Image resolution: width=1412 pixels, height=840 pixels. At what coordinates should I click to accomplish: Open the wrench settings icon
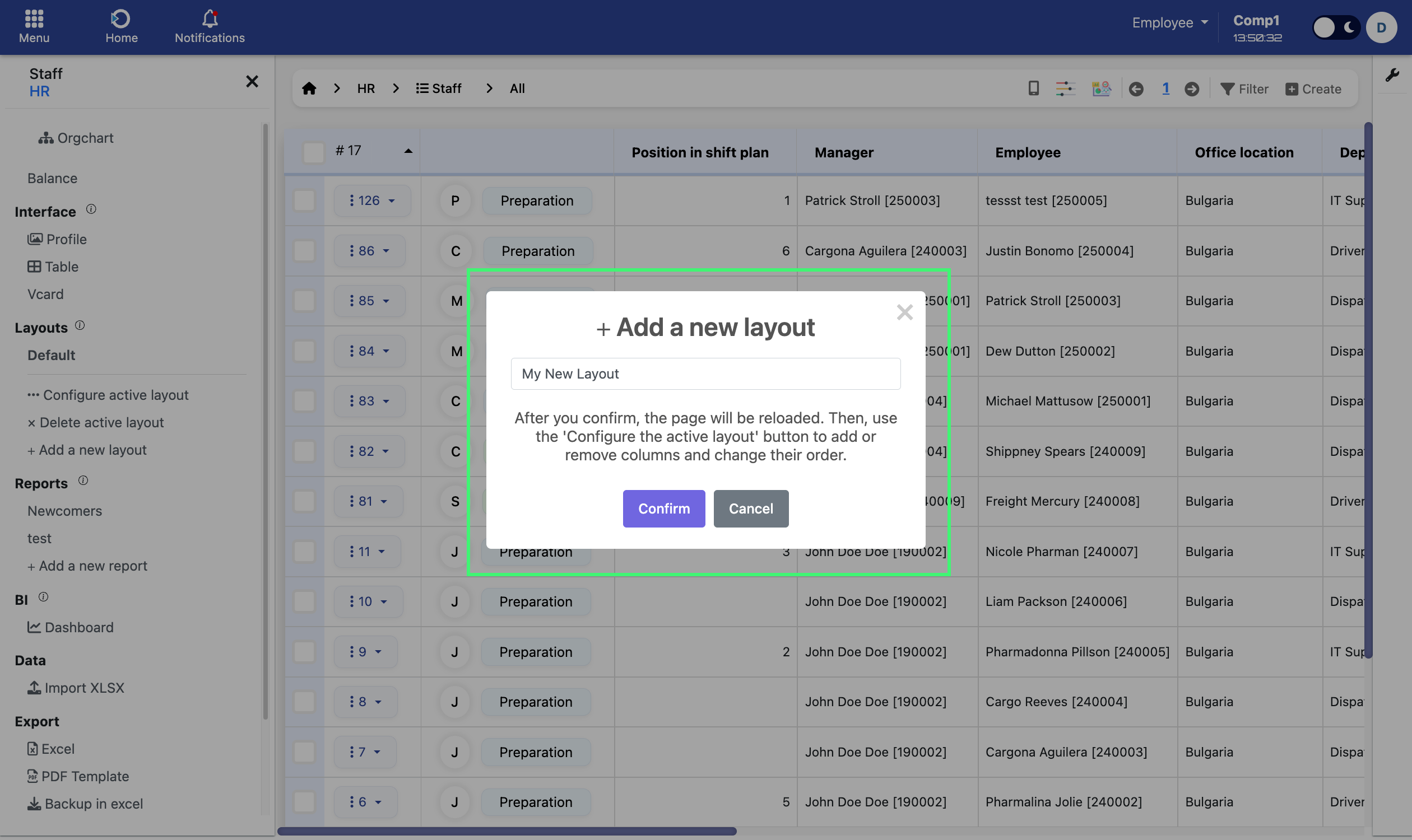[1392, 74]
